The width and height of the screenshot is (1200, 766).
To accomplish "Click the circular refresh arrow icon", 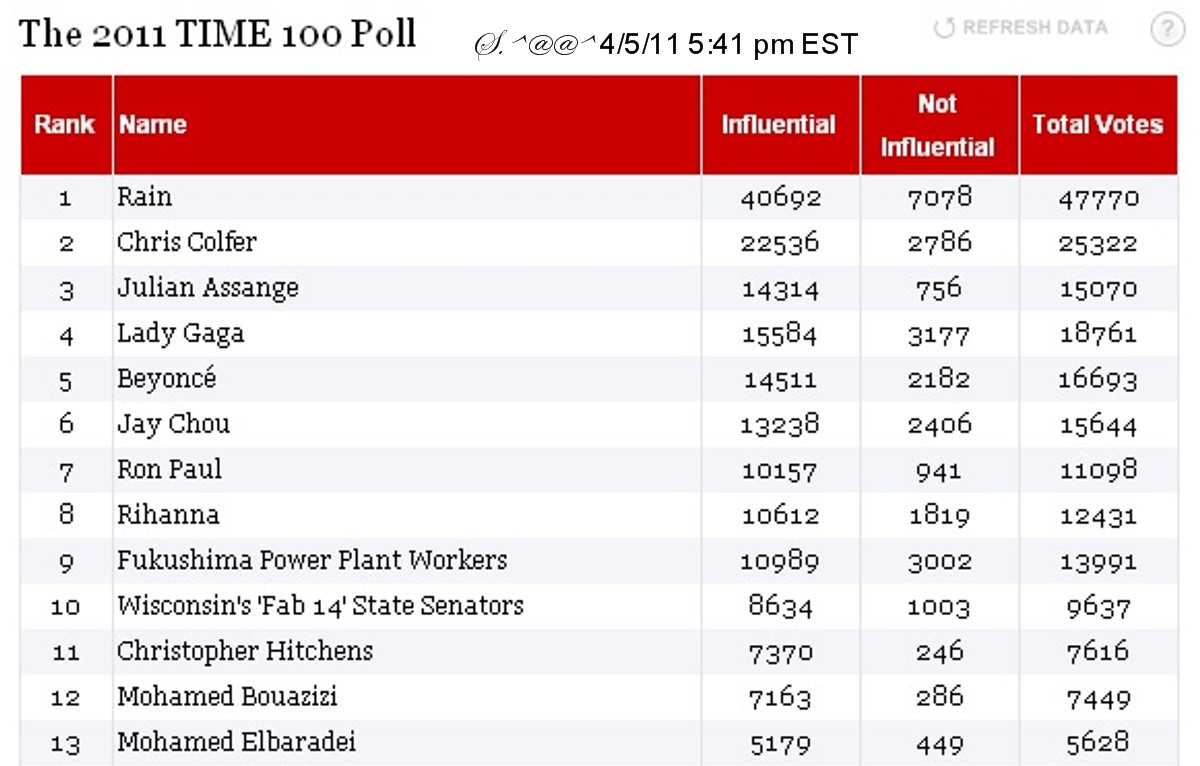I will [x=943, y=28].
